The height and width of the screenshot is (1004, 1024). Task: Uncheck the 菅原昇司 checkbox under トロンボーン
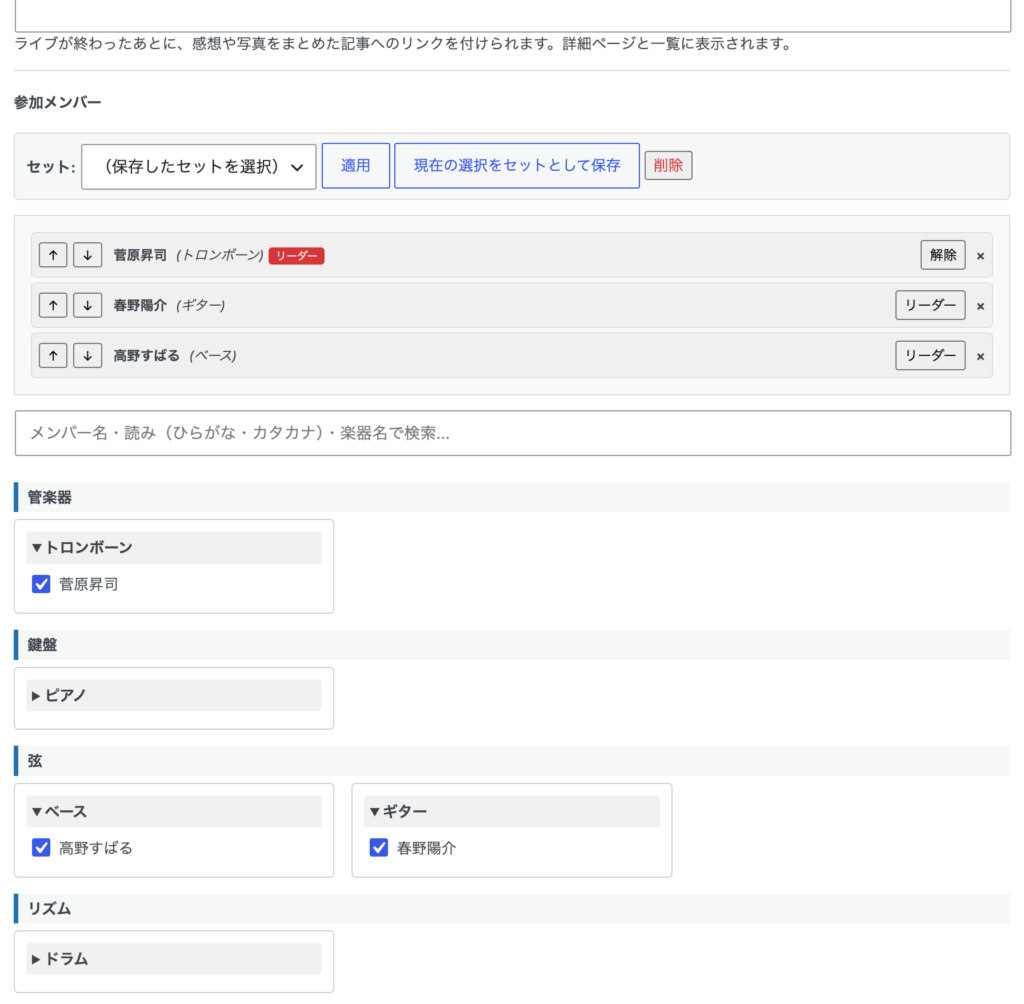41,584
